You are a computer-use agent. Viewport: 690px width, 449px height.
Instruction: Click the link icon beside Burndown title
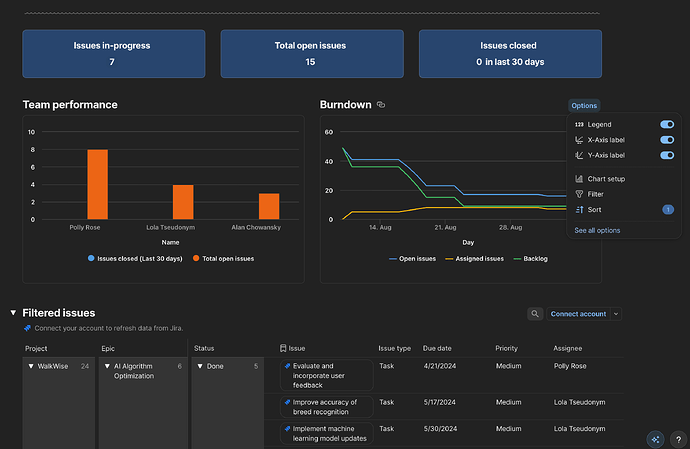[381, 105]
